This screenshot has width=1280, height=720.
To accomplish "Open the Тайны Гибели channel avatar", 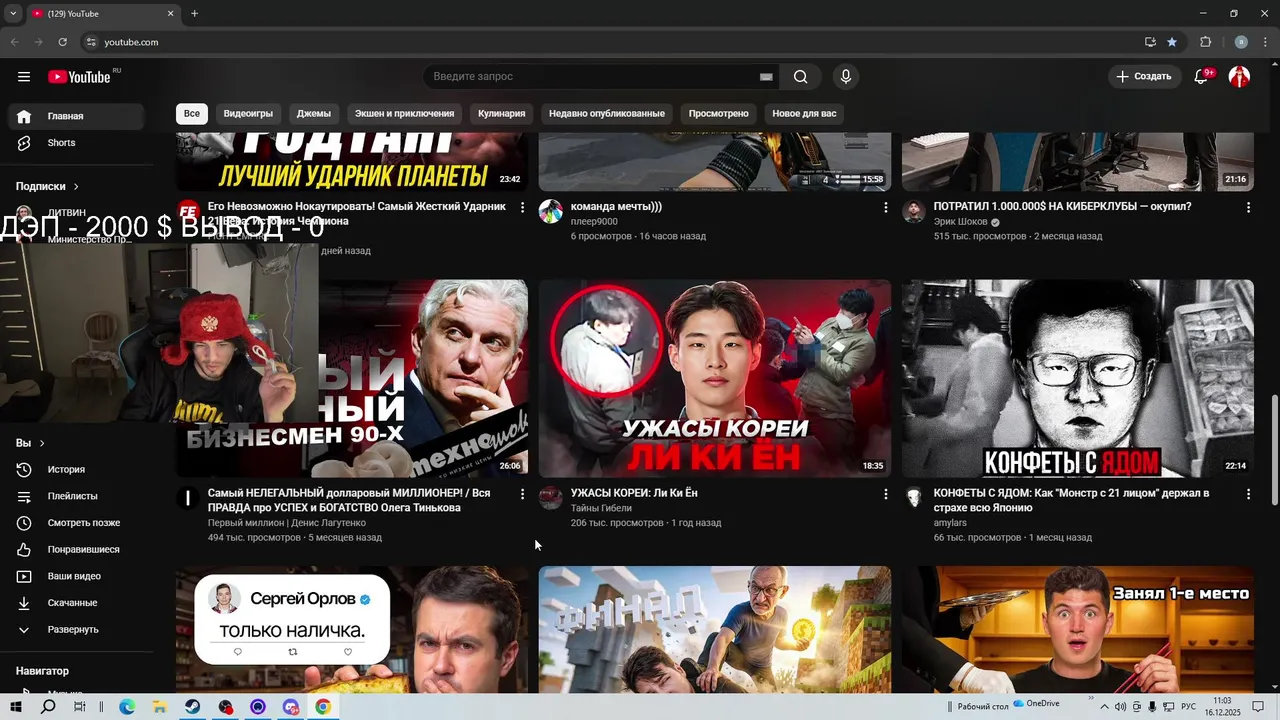I will [x=551, y=498].
